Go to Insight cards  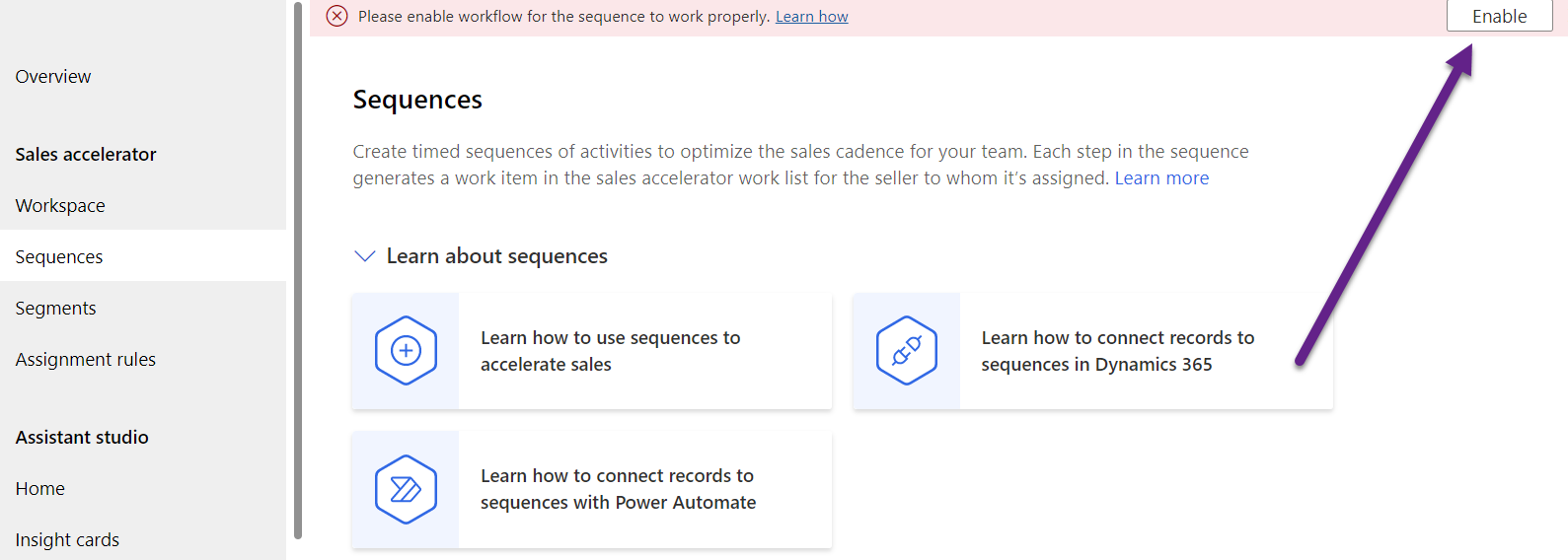click(x=67, y=540)
